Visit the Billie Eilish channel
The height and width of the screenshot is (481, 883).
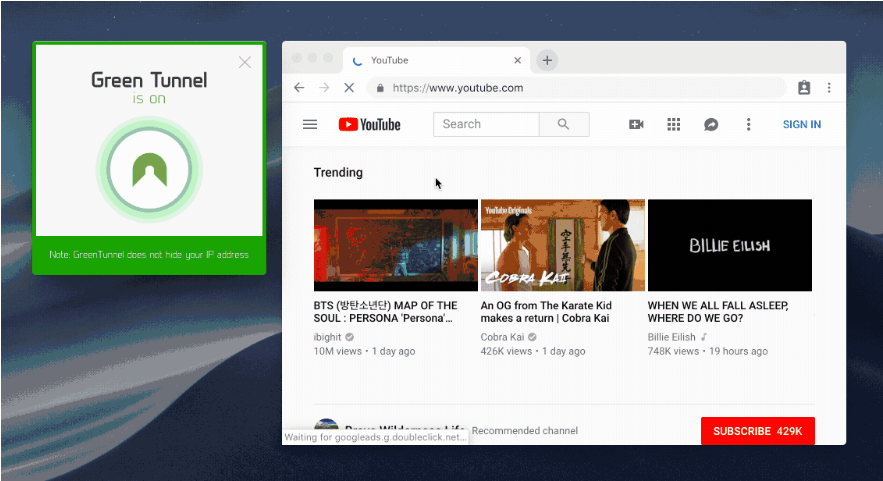coord(671,337)
